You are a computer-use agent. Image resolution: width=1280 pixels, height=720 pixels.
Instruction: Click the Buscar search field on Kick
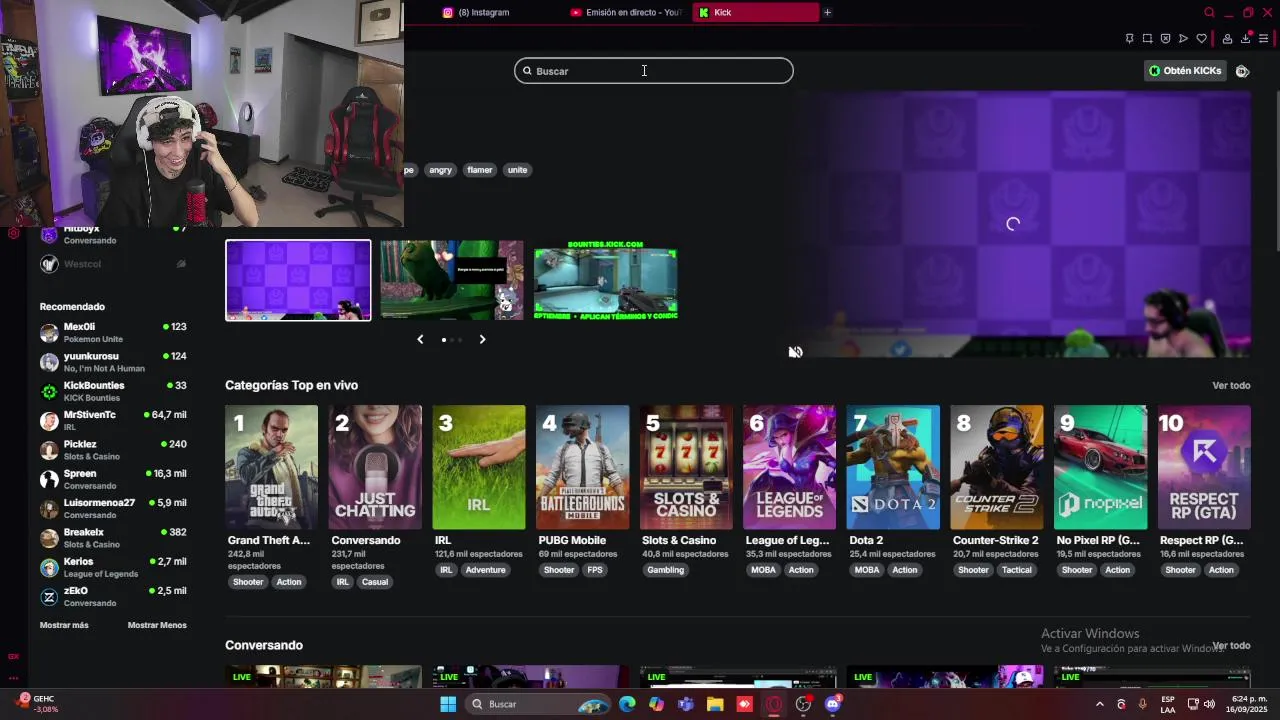(x=654, y=71)
